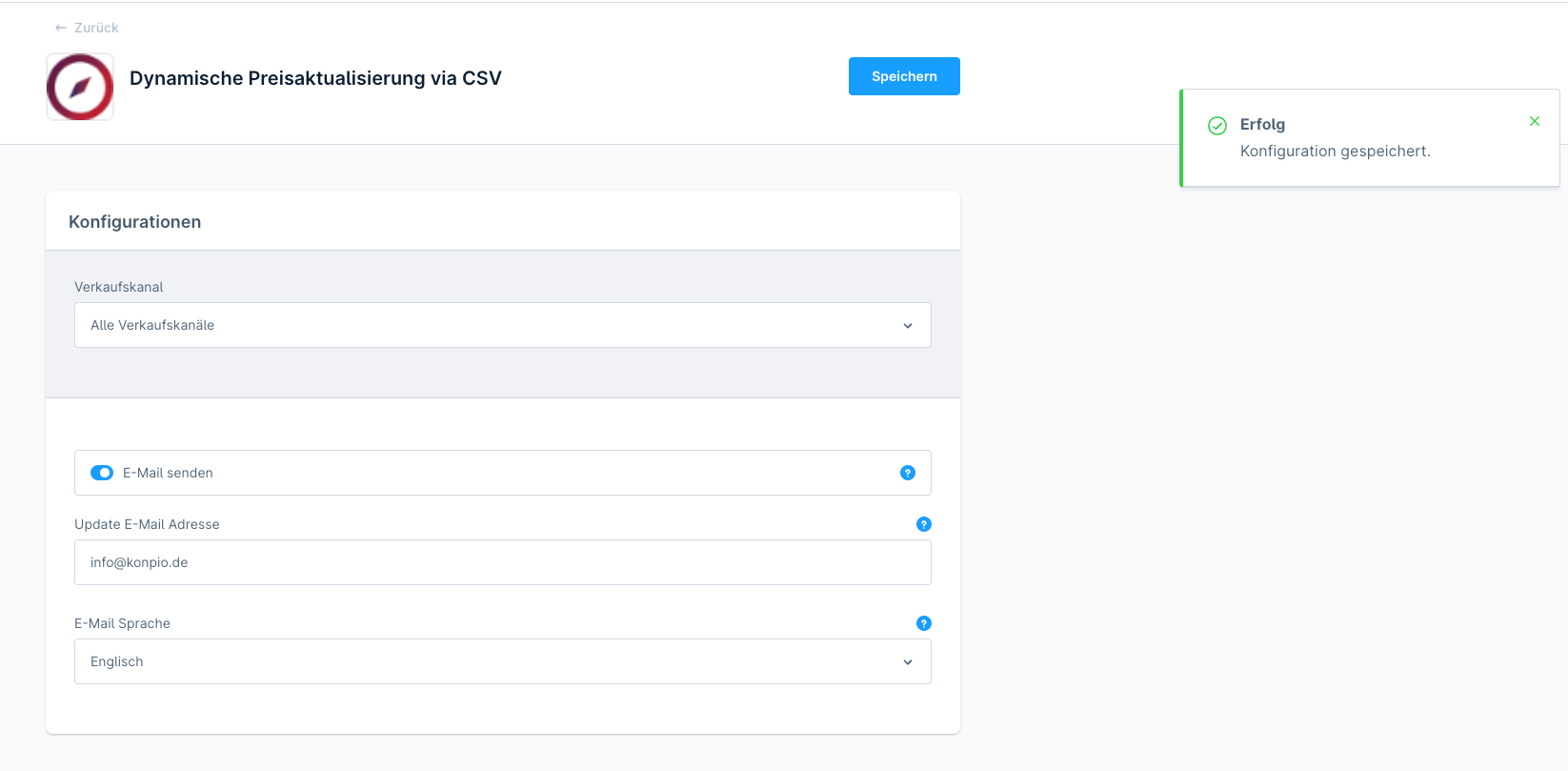Click the Konfigurationen card heading
The image size is (1568, 771).
[x=135, y=222]
